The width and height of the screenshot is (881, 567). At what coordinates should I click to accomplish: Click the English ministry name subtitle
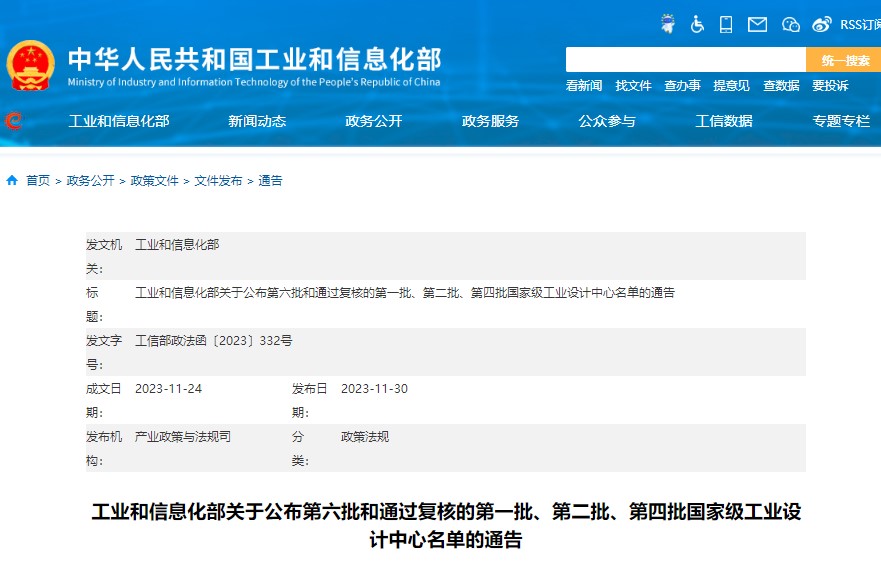point(254,82)
